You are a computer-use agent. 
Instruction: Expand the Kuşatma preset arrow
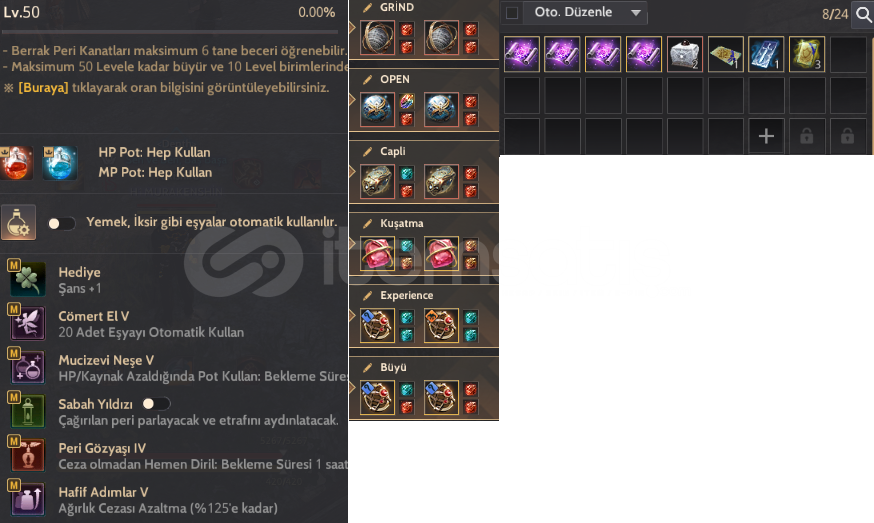click(352, 243)
